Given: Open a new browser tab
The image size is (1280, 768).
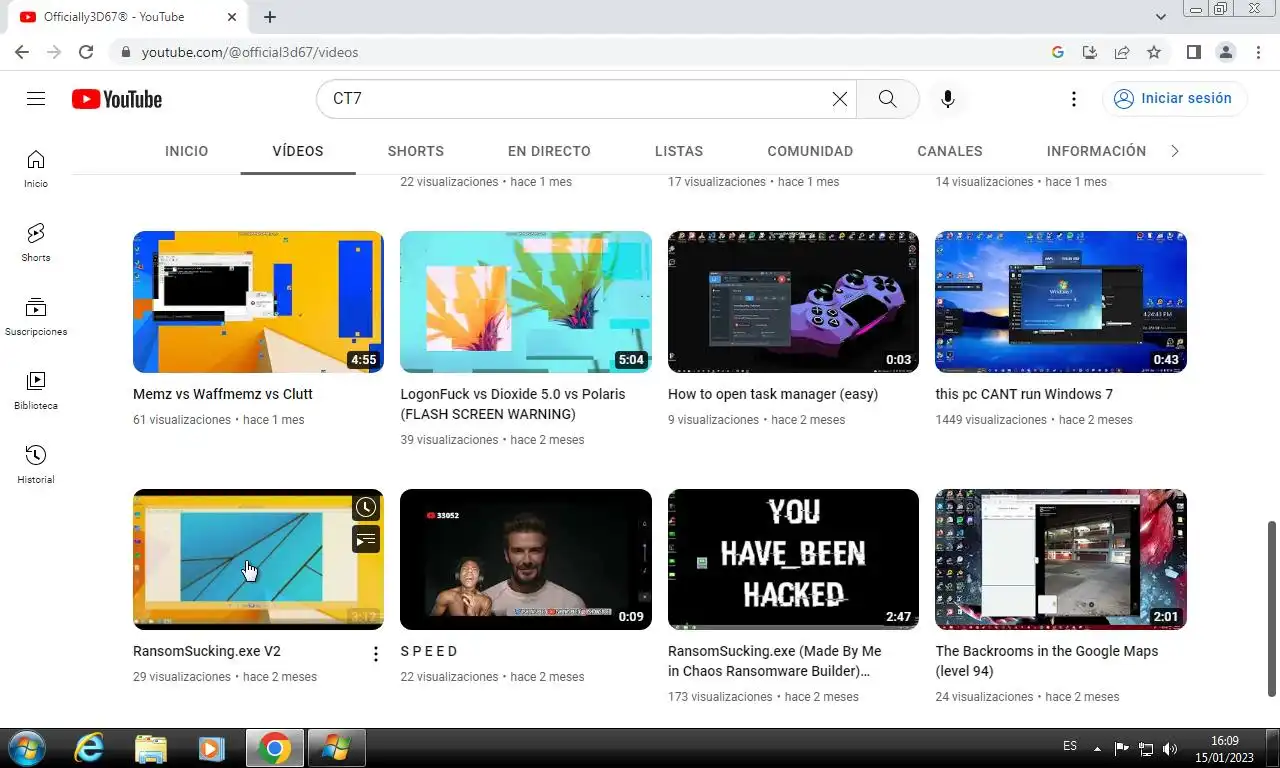Looking at the screenshot, I should 270,17.
